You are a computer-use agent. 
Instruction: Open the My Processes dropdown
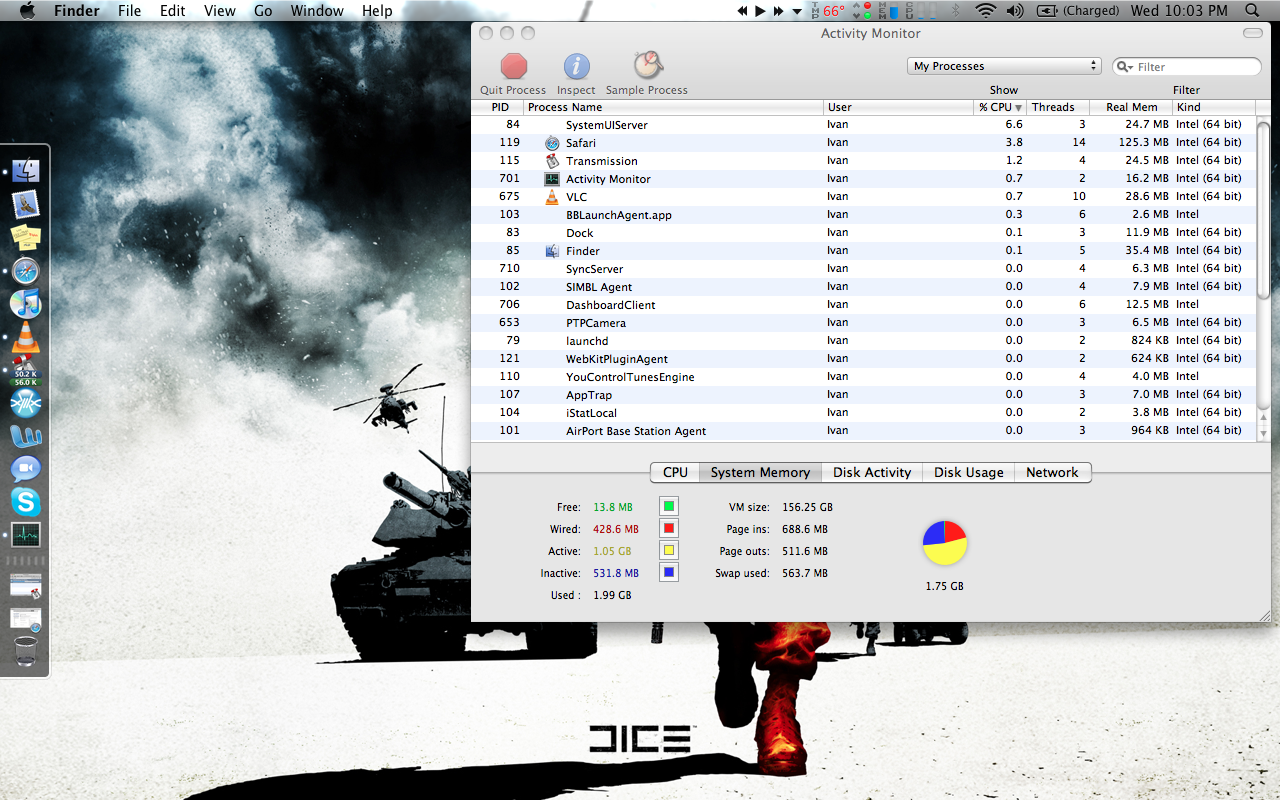(x=1004, y=66)
